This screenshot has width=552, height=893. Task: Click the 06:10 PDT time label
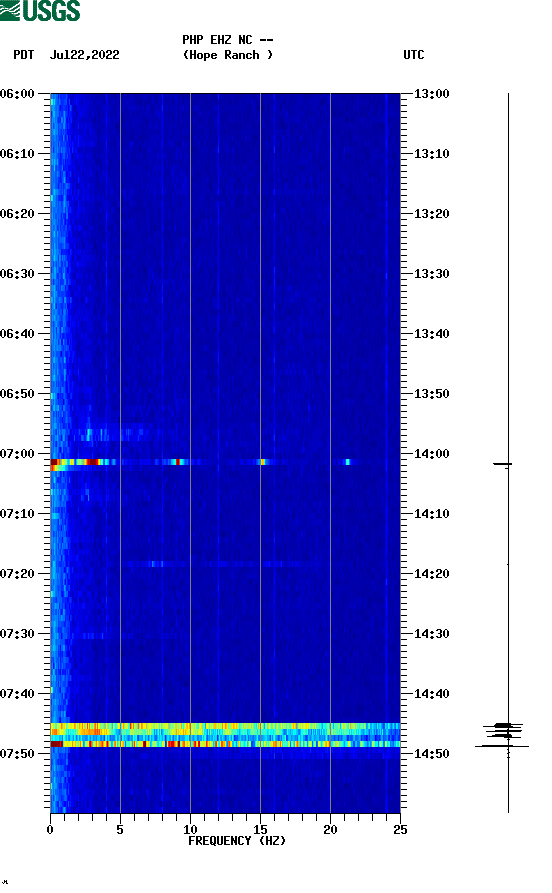coord(18,154)
